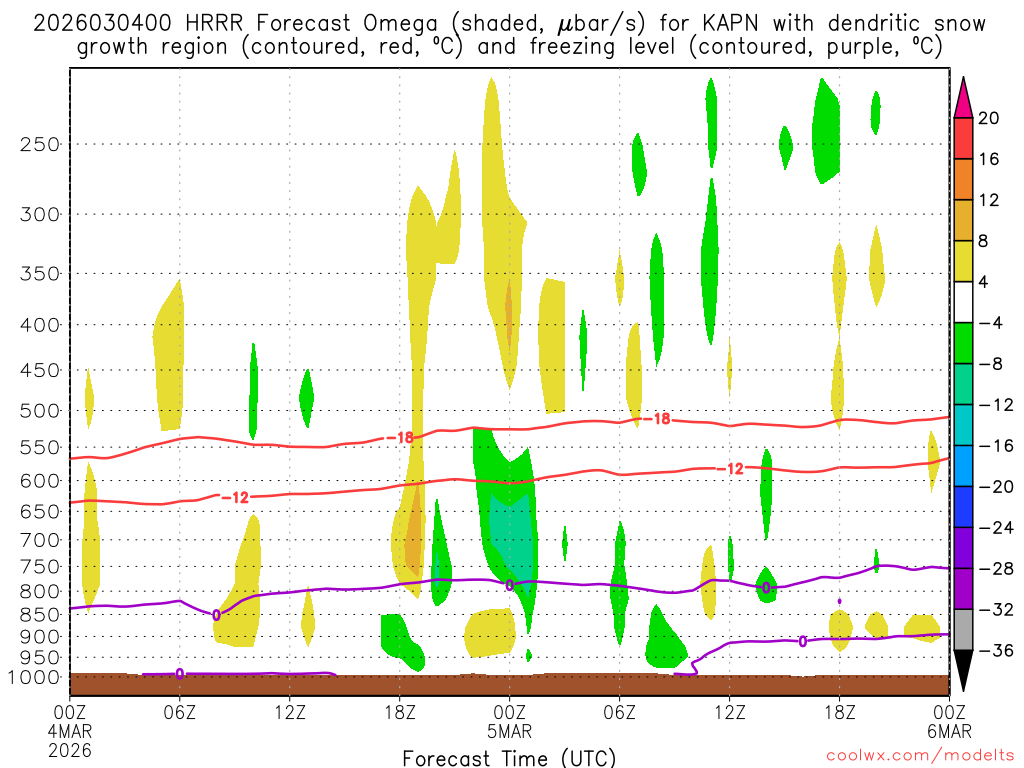Click the black bottom arrow of colorbar
The width and height of the screenshot is (1024, 768).
(x=963, y=671)
